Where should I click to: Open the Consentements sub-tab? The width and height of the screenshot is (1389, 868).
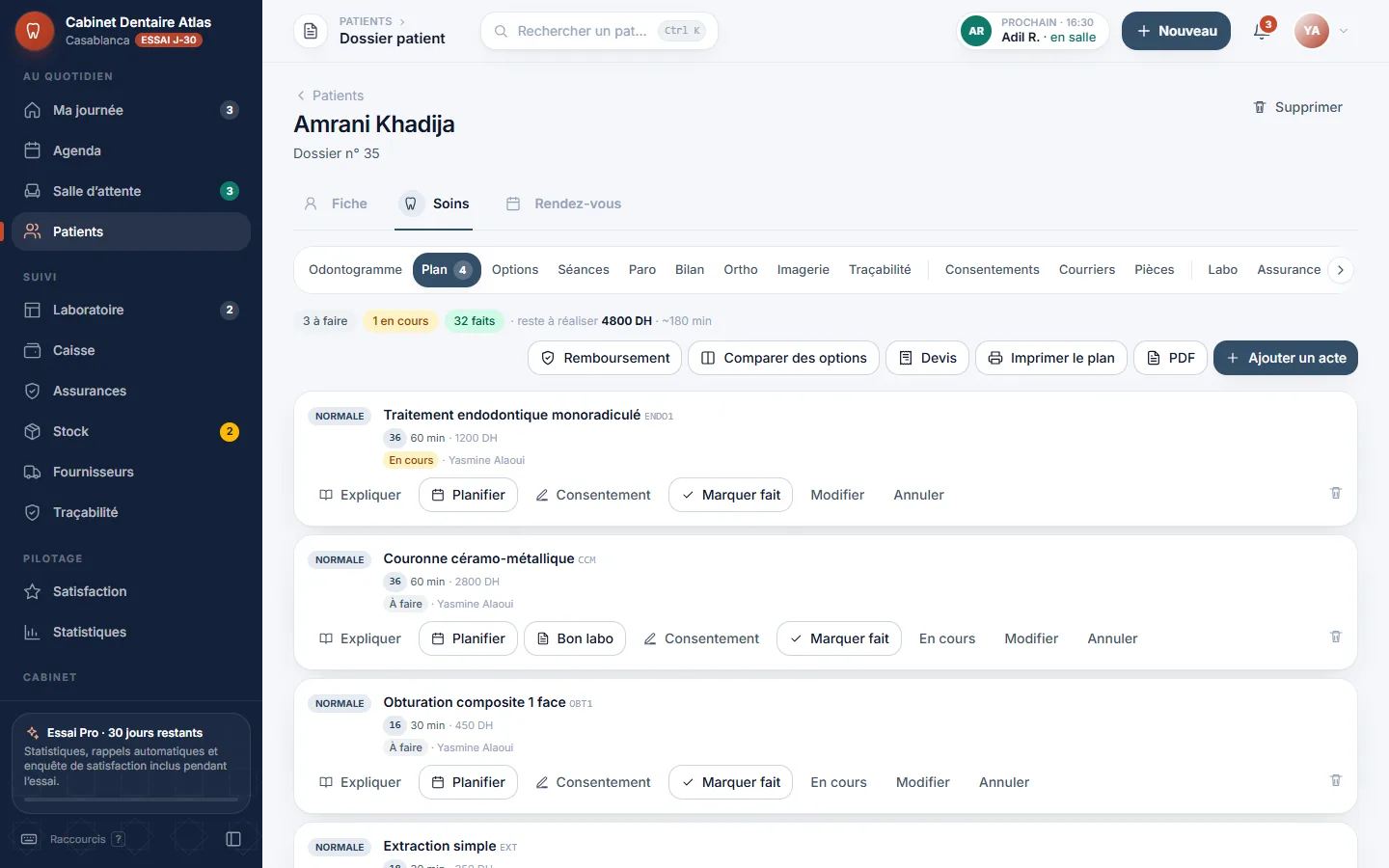pyautogui.click(x=992, y=270)
